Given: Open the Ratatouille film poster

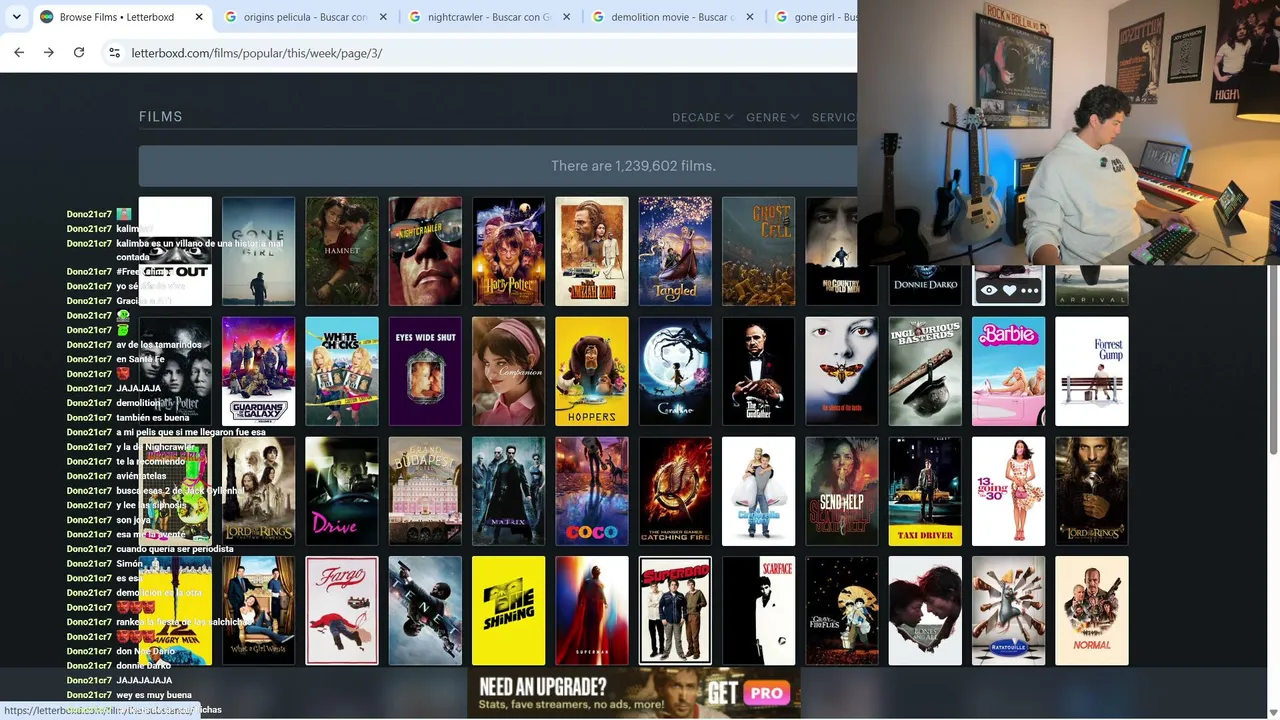Looking at the screenshot, I should tap(1009, 611).
